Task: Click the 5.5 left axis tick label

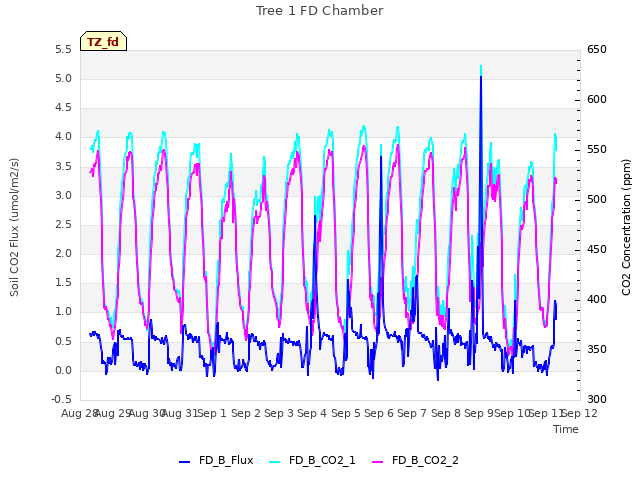Action: (63, 50)
